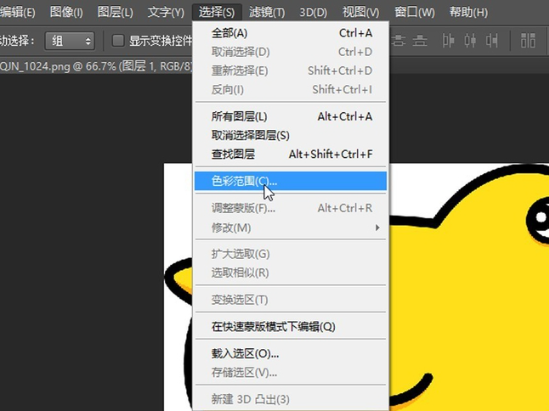Viewport: 549px width, 411px height.
Task: Choose 取消选择图层(S) menu entry
Action: click(291, 135)
